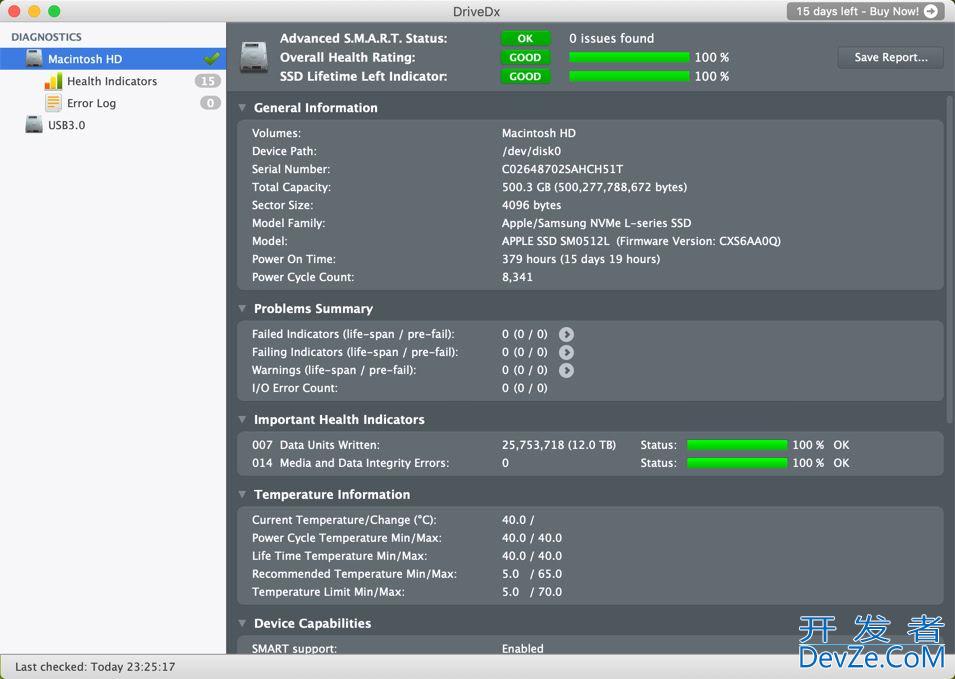The height and width of the screenshot is (679, 955).
Task: Click GOOD badge for Overall Health Rating
Action: tap(525, 57)
